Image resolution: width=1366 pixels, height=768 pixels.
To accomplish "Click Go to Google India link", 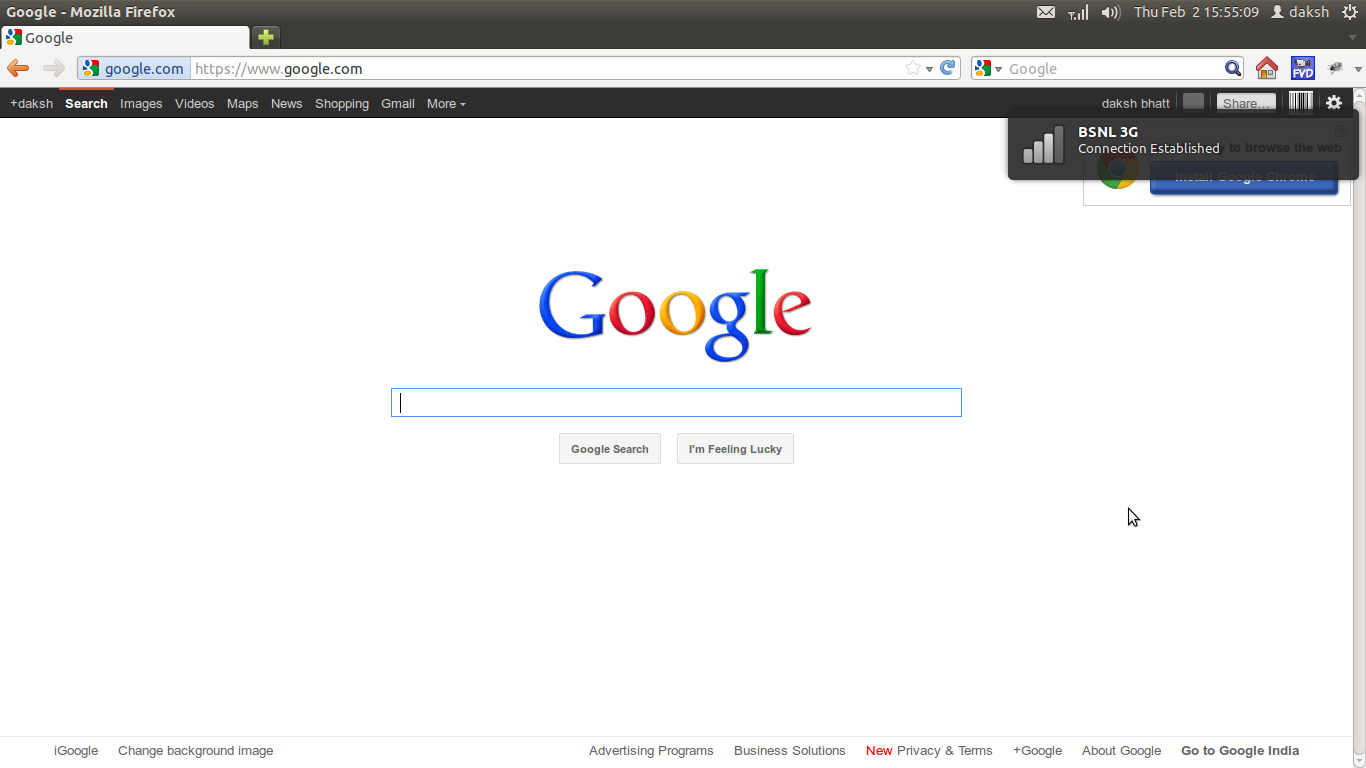I will point(1240,750).
